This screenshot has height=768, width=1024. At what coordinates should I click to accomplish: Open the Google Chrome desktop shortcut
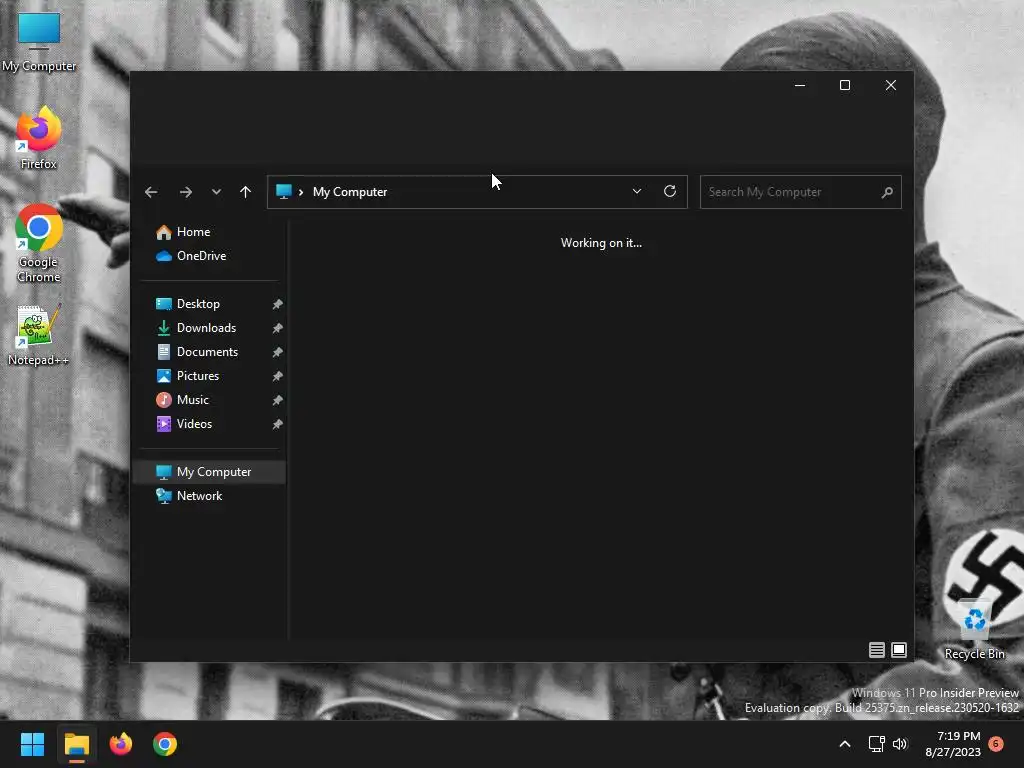tap(39, 243)
